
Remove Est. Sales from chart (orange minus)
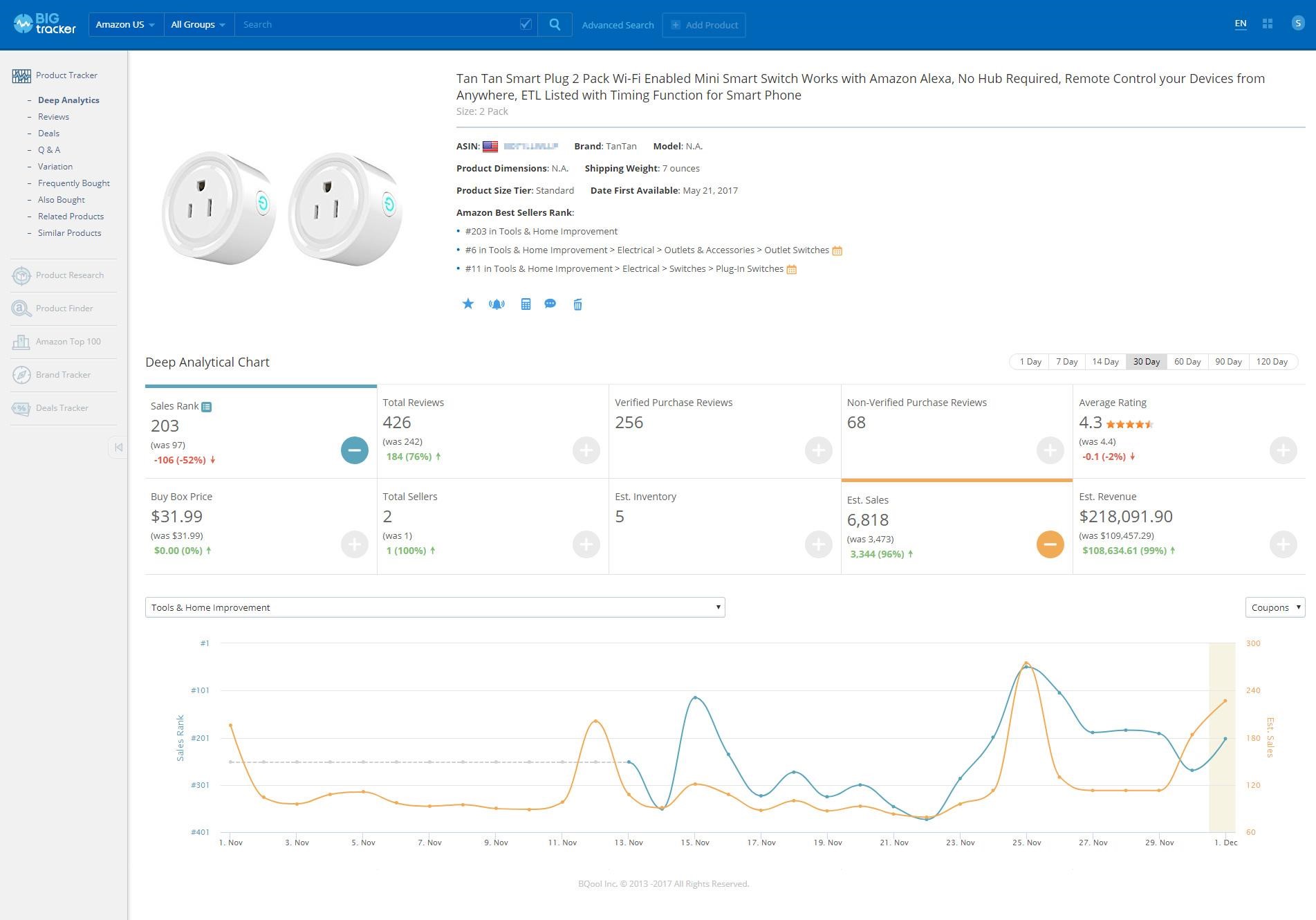[1050, 544]
